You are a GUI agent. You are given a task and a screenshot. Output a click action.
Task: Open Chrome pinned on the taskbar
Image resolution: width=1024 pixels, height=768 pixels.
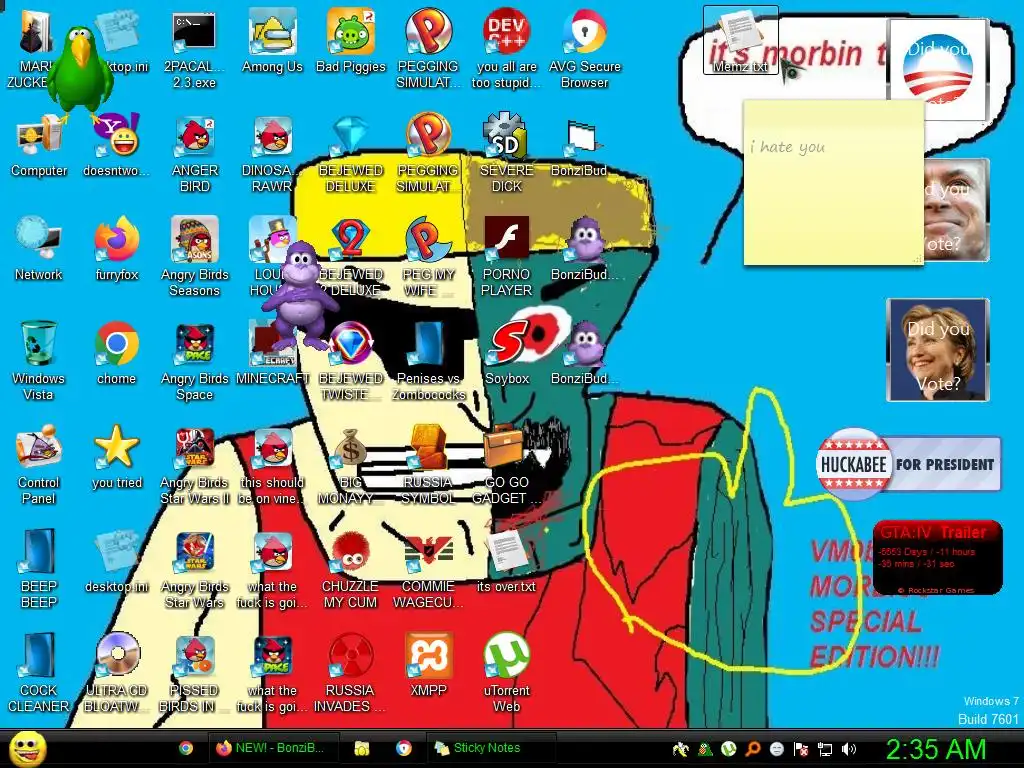point(185,748)
